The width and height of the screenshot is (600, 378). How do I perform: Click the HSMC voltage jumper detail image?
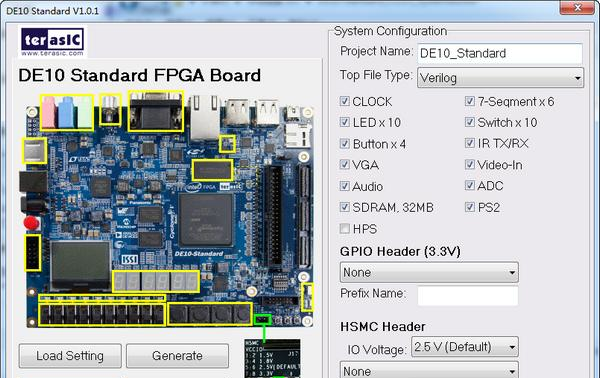(x=272, y=358)
